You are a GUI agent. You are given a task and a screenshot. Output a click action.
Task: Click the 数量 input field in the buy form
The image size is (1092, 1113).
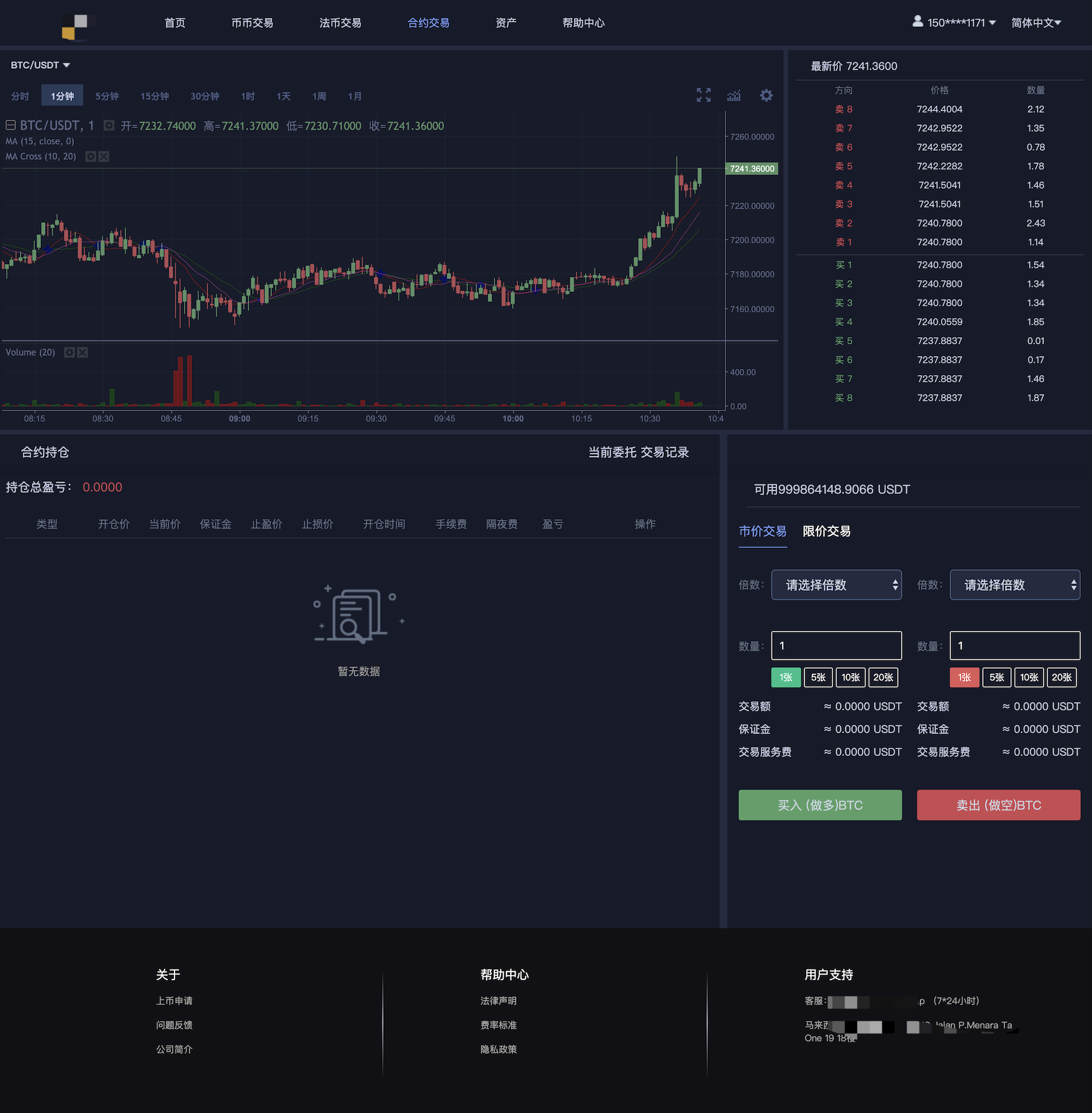(836, 645)
